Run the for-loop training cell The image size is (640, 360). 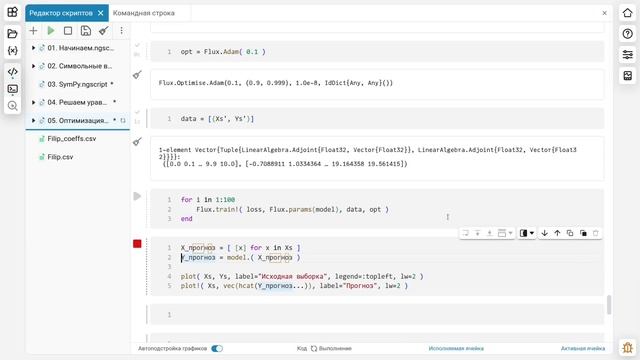pyautogui.click(x=137, y=196)
